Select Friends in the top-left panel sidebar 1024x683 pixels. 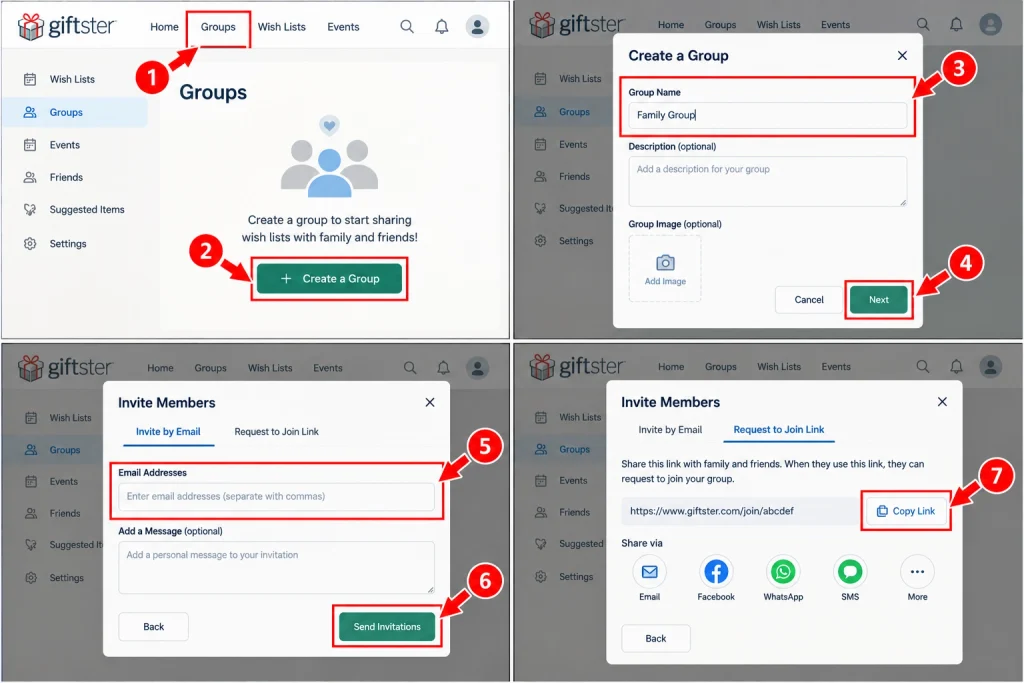[x=66, y=177]
